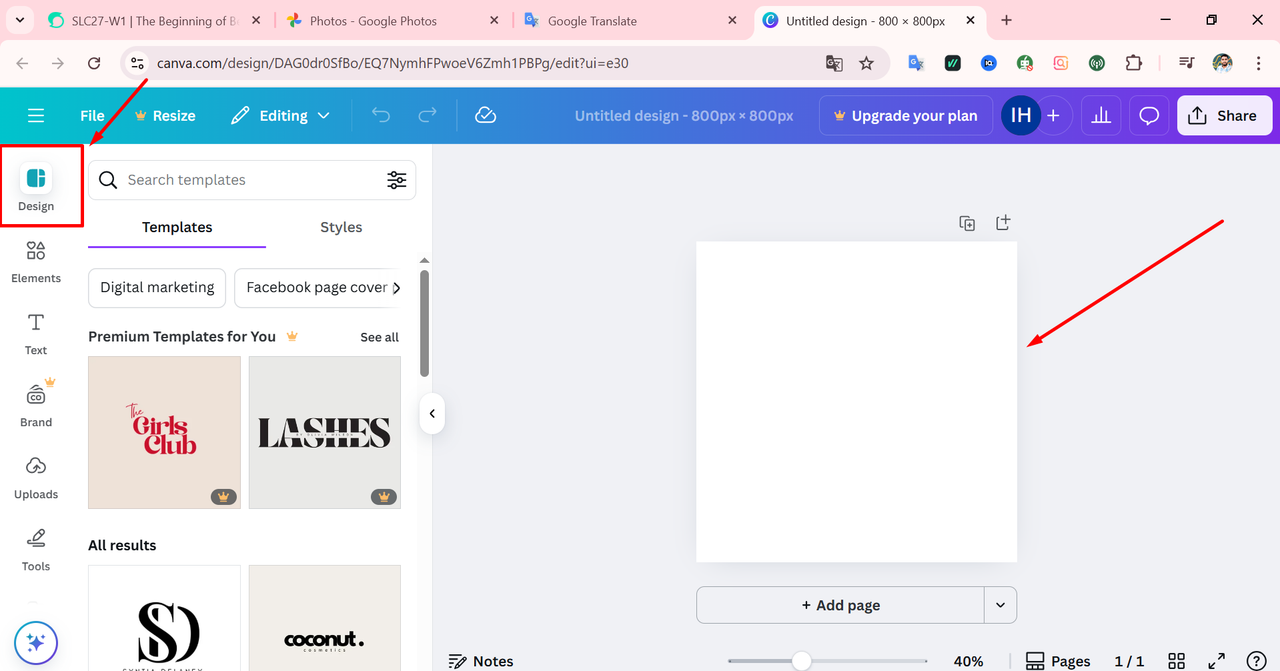Open template search filters

click(x=397, y=180)
